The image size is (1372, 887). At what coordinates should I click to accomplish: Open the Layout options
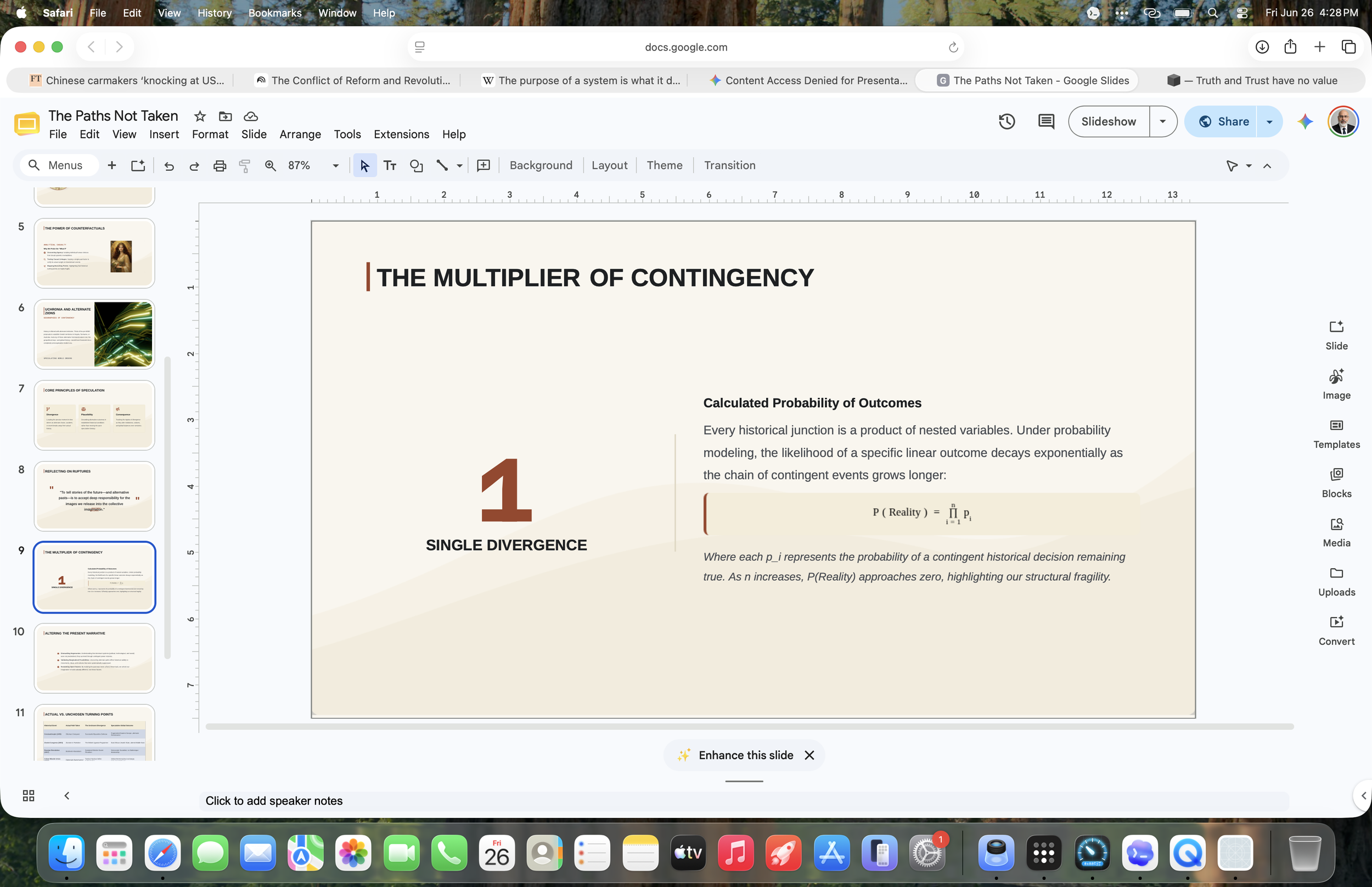click(609, 166)
